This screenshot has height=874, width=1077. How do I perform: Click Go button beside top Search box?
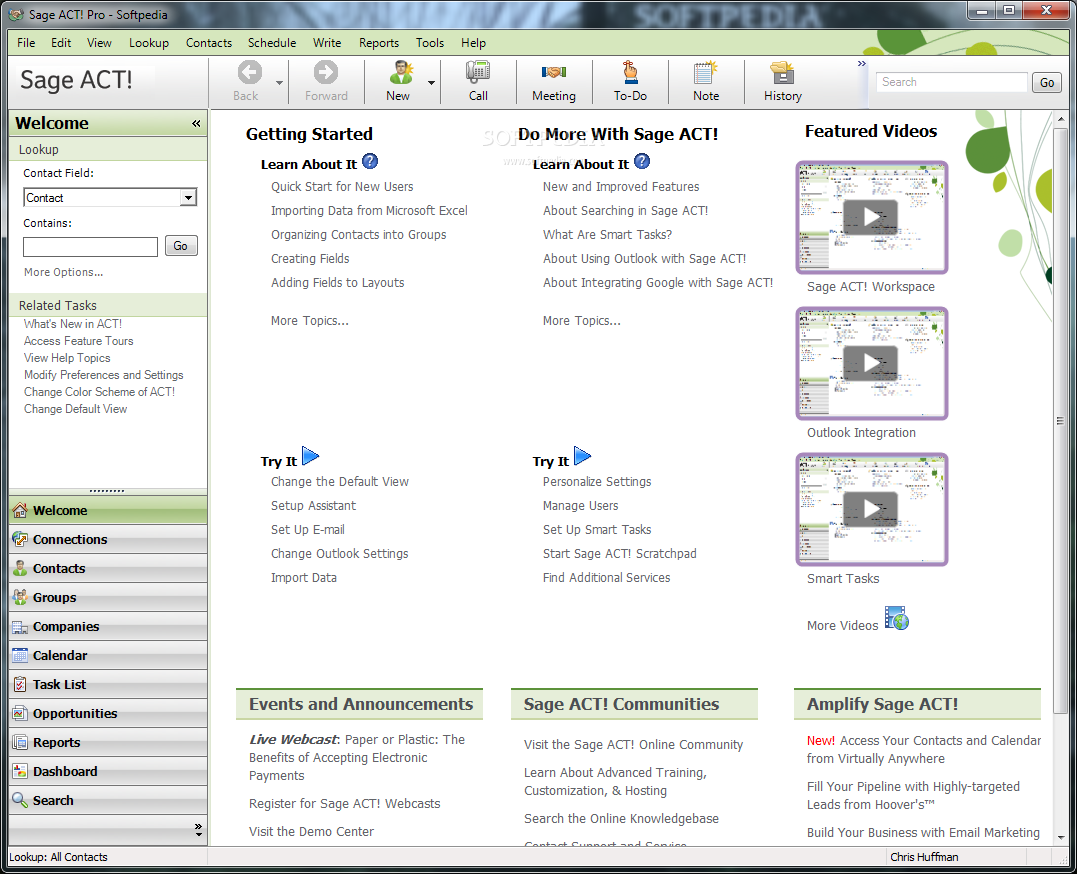pyautogui.click(x=1047, y=82)
